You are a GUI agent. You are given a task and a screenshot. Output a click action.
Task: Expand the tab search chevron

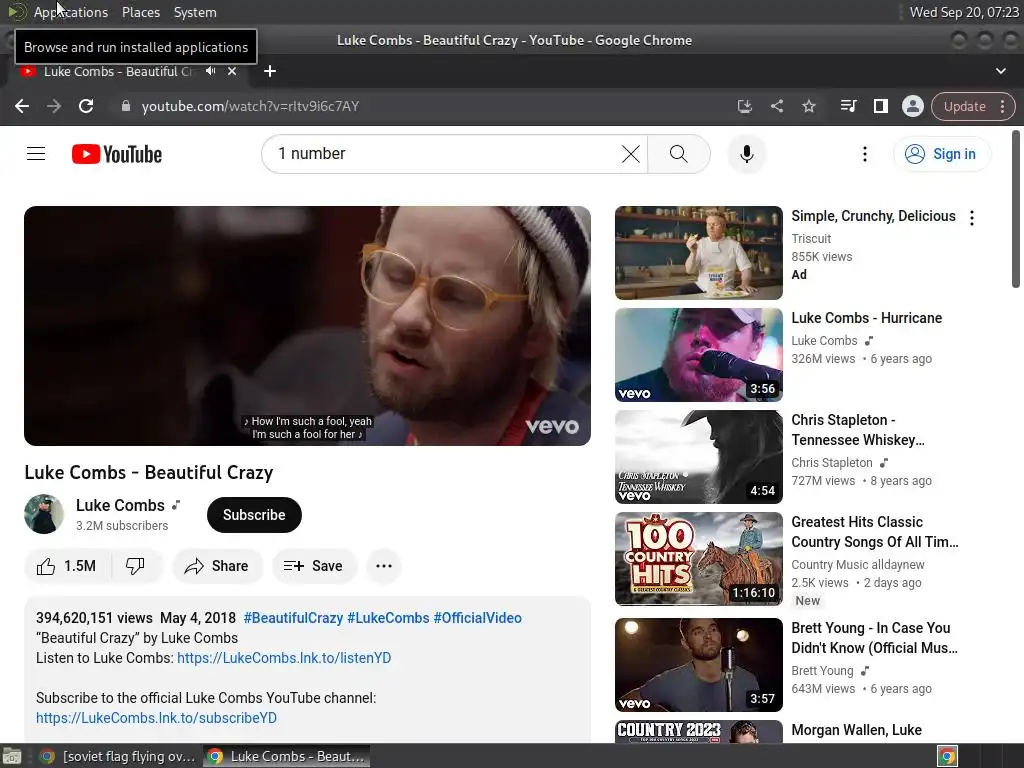(x=1000, y=71)
